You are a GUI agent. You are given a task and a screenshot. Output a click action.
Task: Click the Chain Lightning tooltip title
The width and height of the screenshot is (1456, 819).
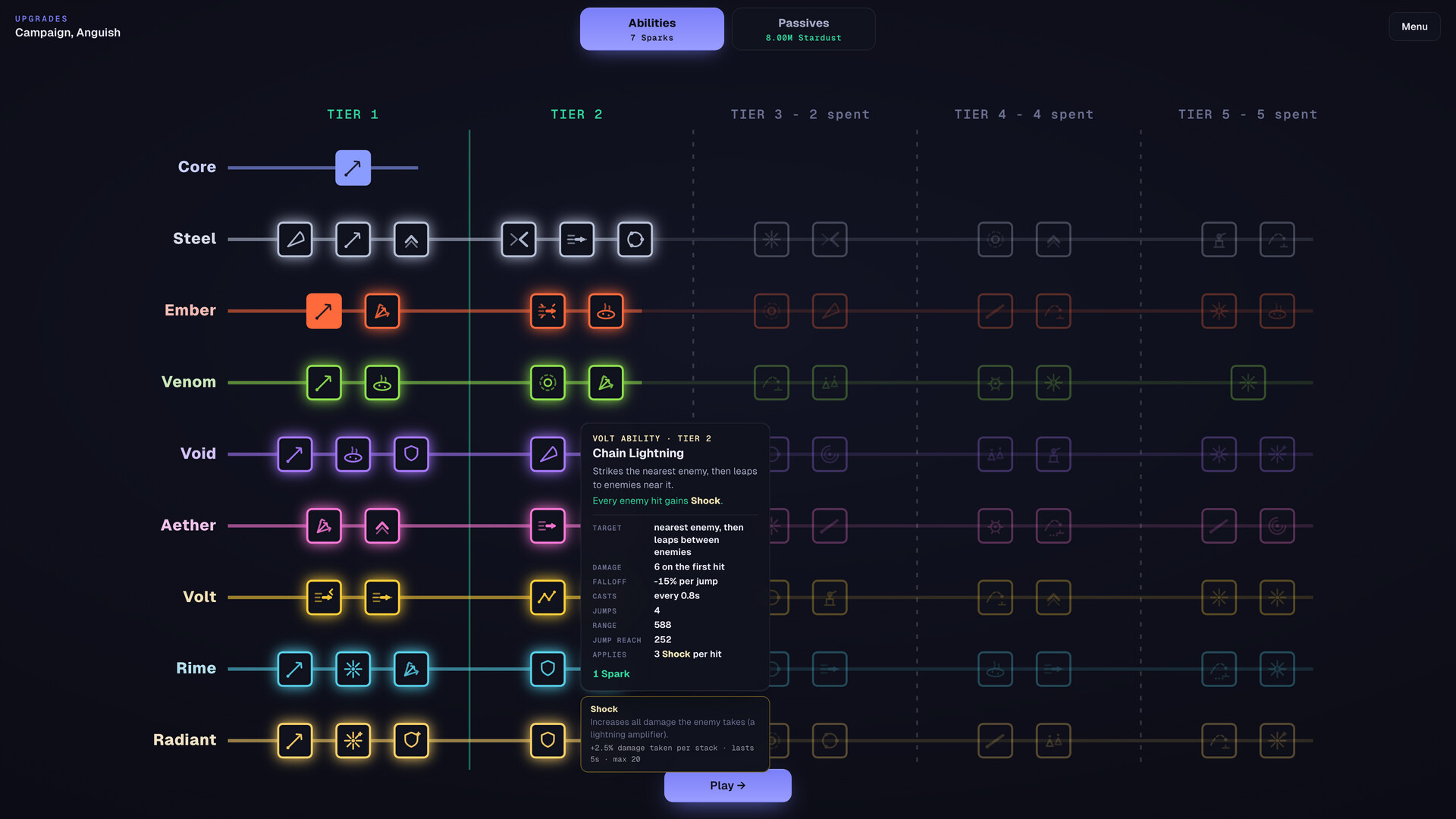638,453
